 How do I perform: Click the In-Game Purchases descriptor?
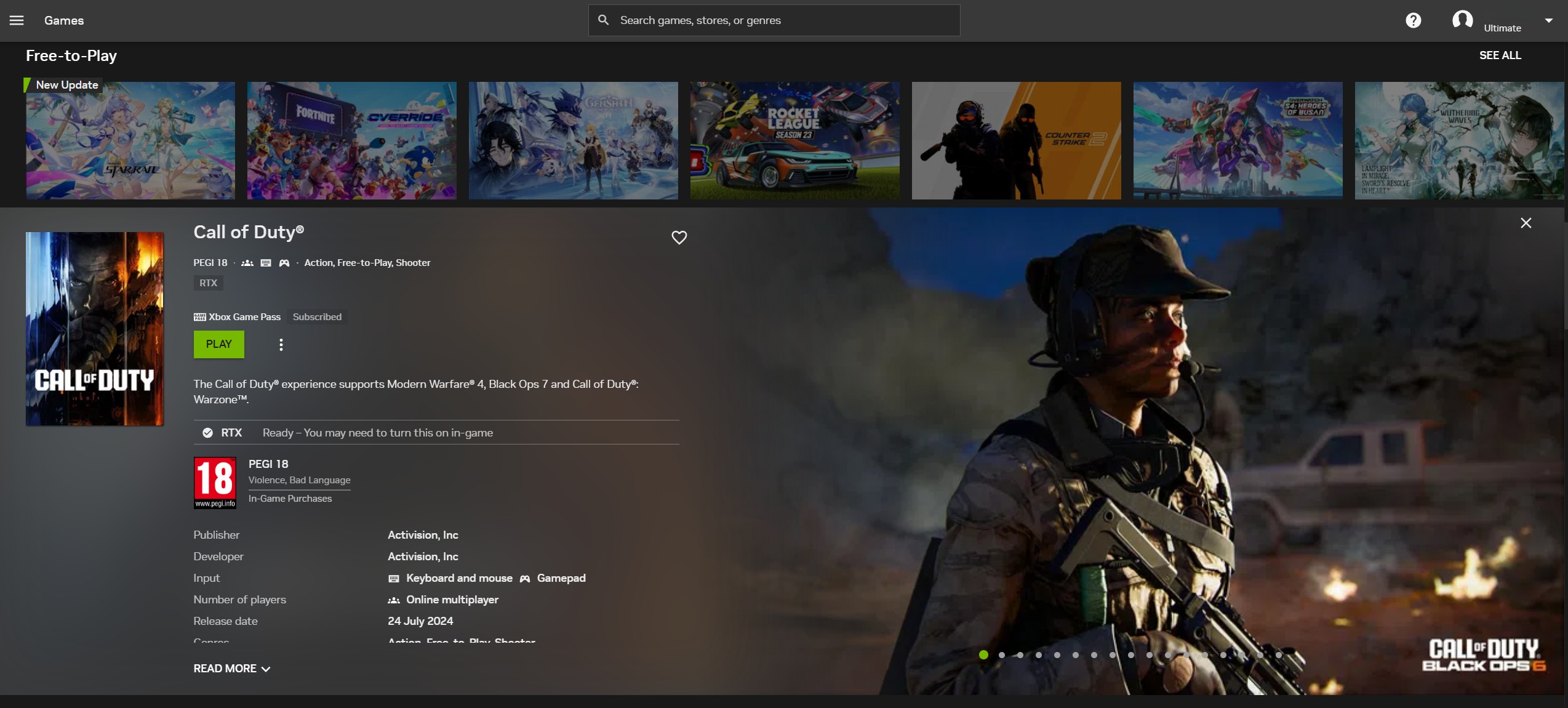pyautogui.click(x=290, y=499)
